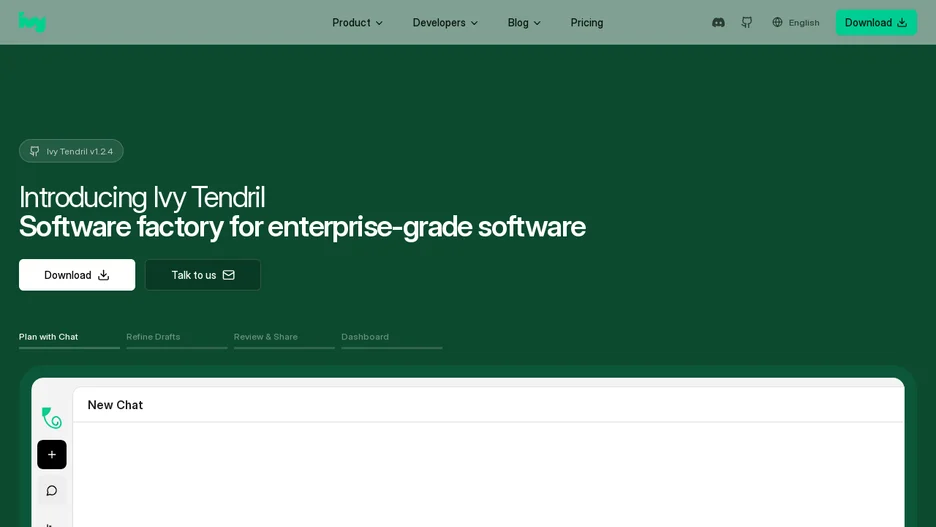Click the Talk to us button
This screenshot has width=936, height=527.
(203, 275)
